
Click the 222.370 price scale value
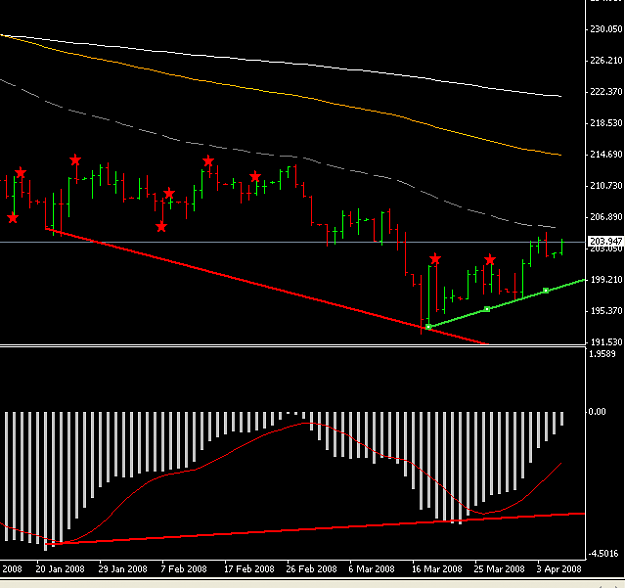coord(606,92)
